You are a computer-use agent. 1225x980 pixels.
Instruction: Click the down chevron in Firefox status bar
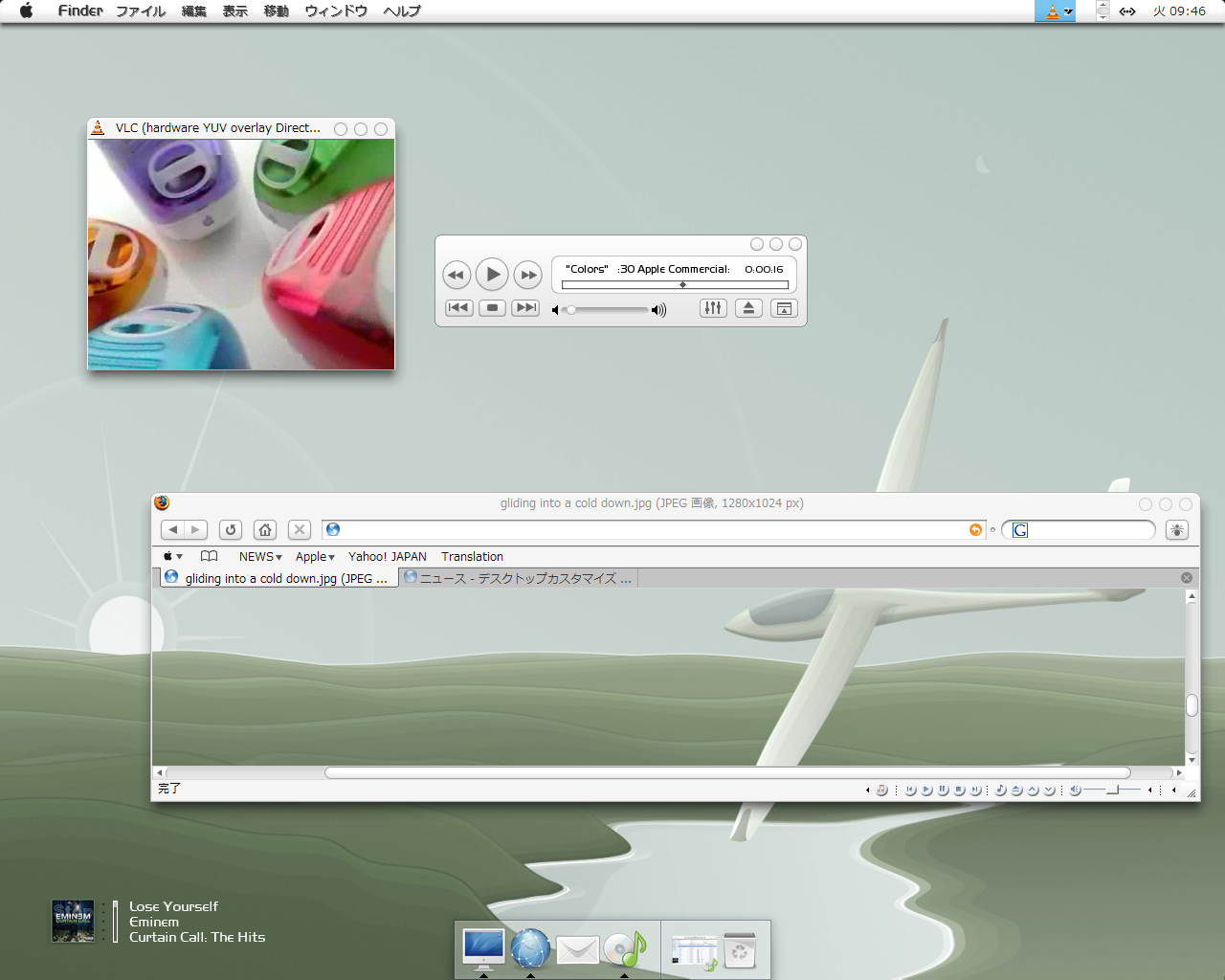point(1049,790)
